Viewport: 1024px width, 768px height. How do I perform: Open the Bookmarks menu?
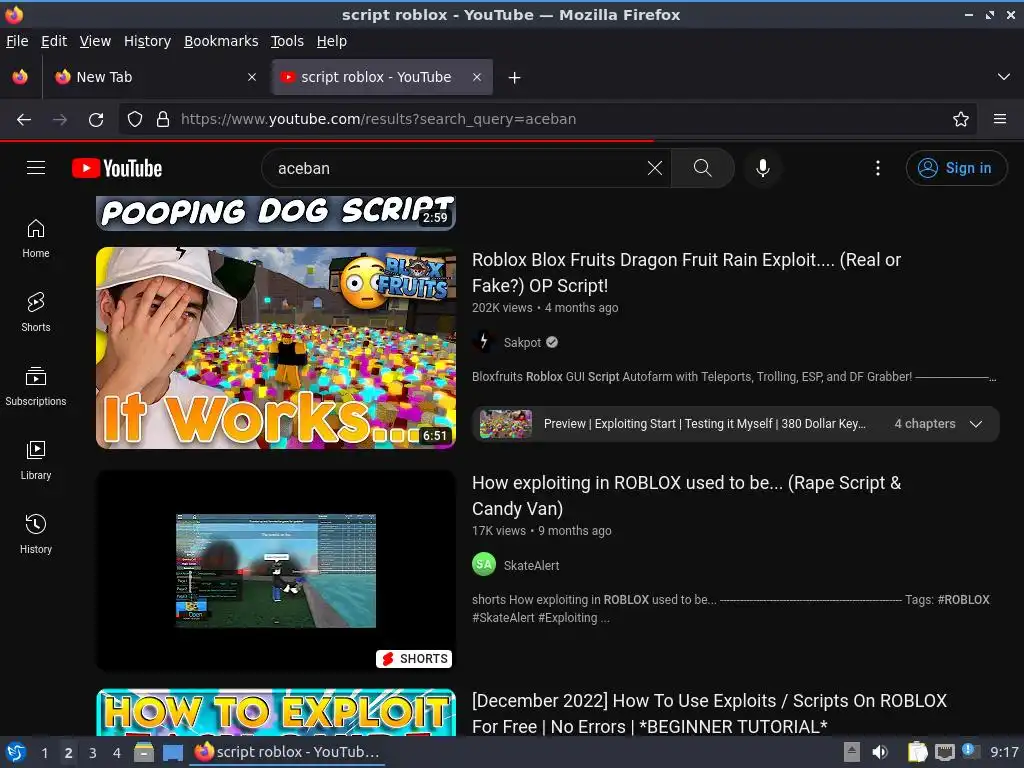(221, 41)
